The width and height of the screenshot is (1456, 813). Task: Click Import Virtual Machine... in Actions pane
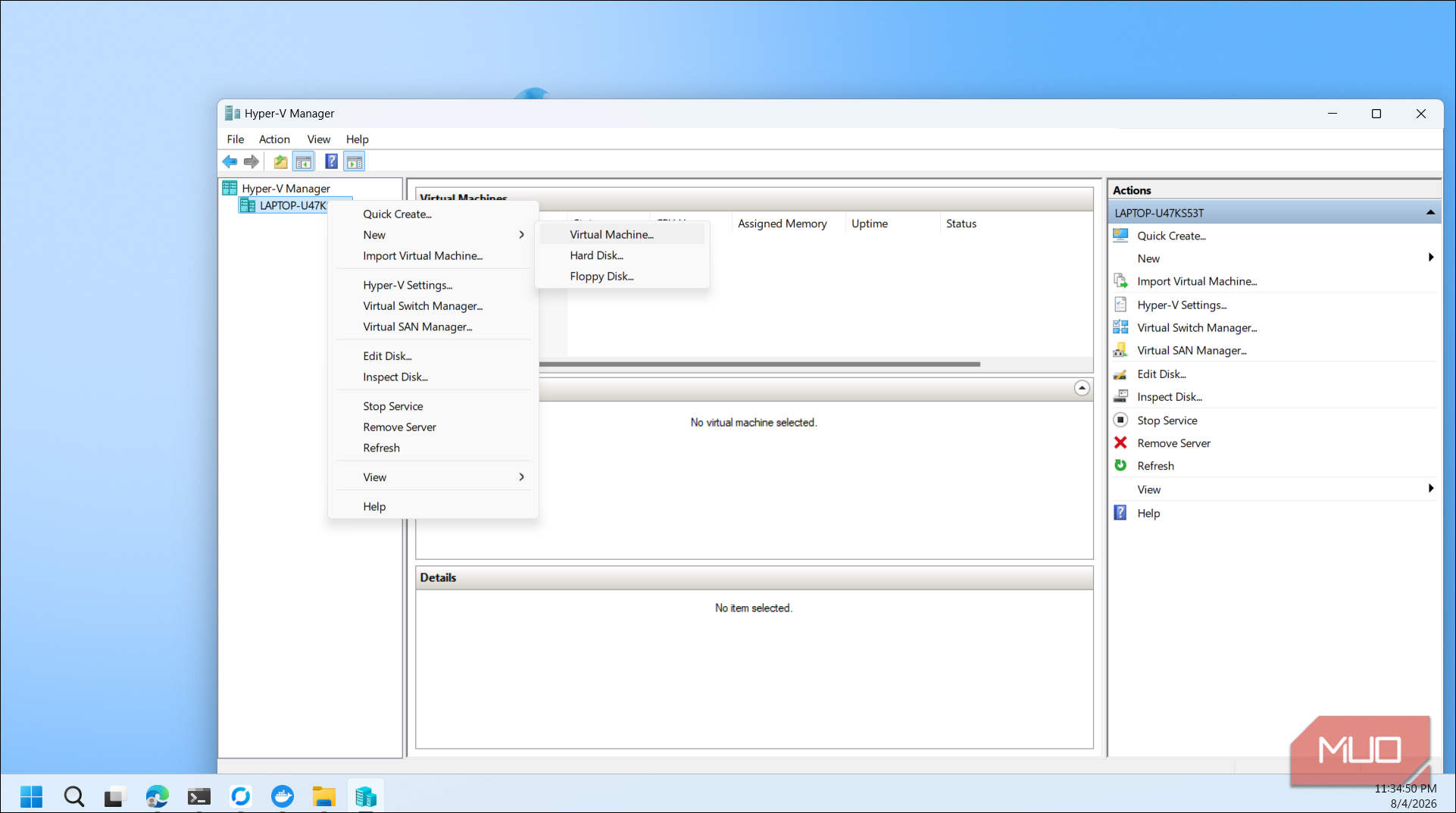pyautogui.click(x=1197, y=281)
